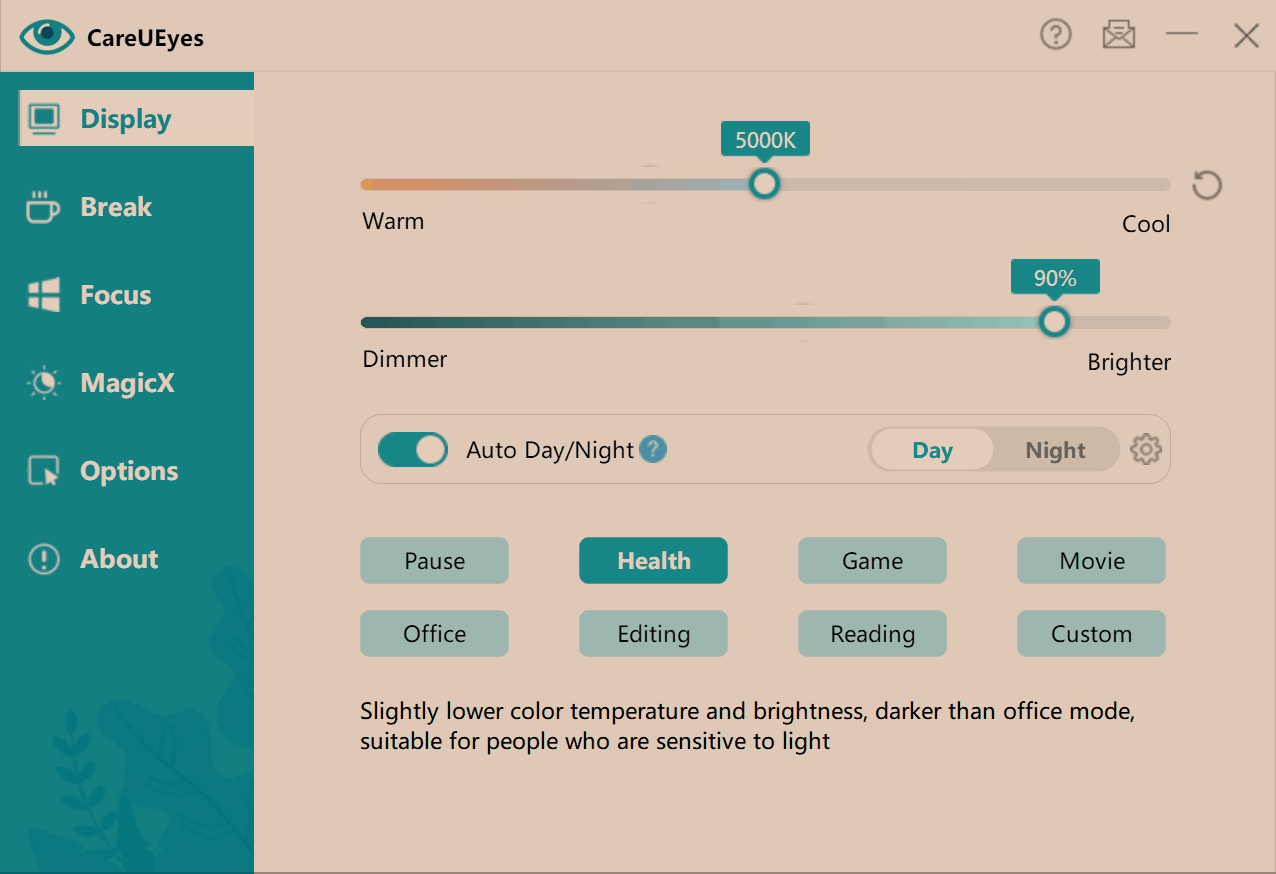Viewport: 1276px width, 874px height.
Task: Open the About page
Action: (118, 559)
